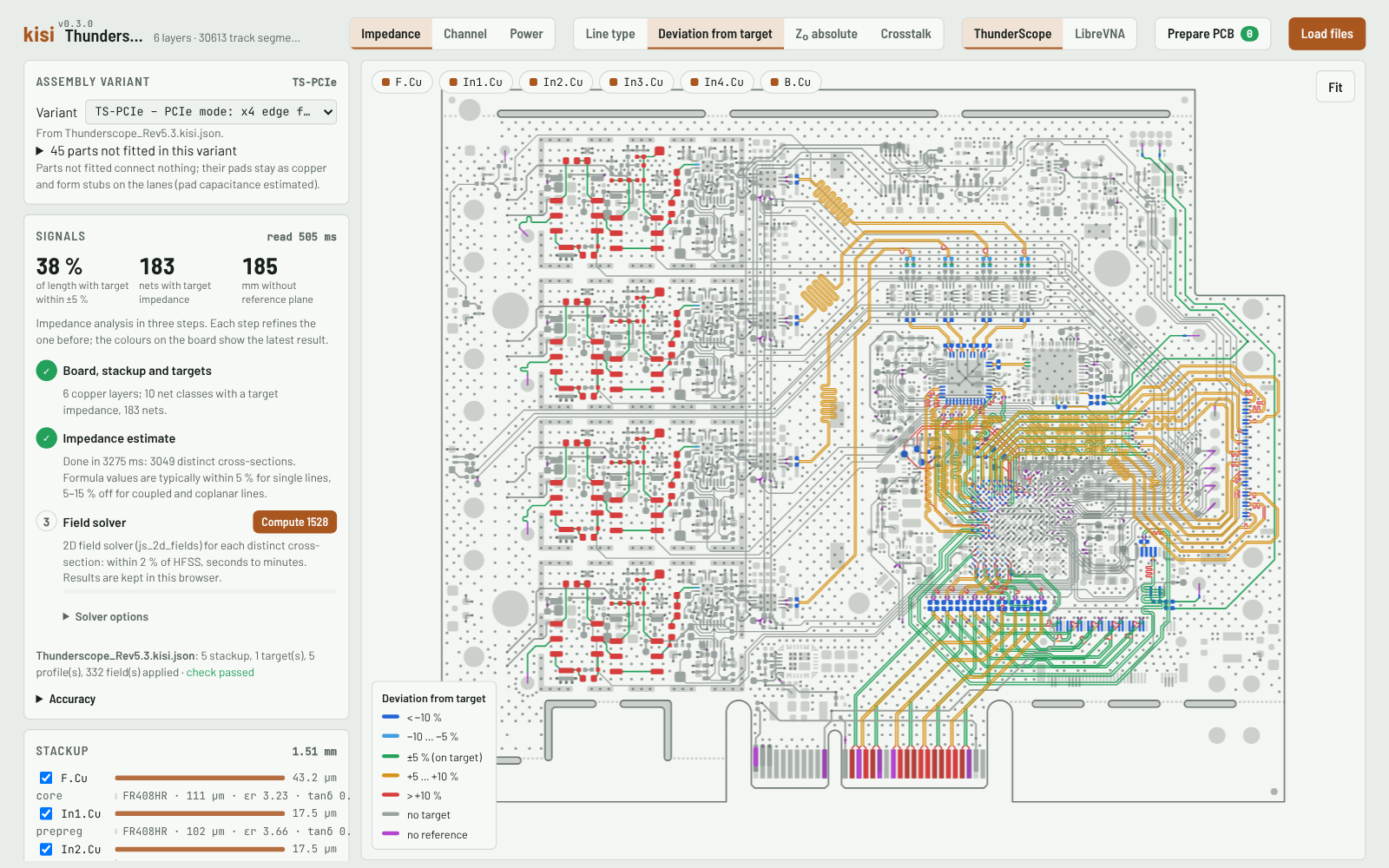Choose LibreVNA project
Viewport: 1389px width, 868px height.
(x=1100, y=34)
